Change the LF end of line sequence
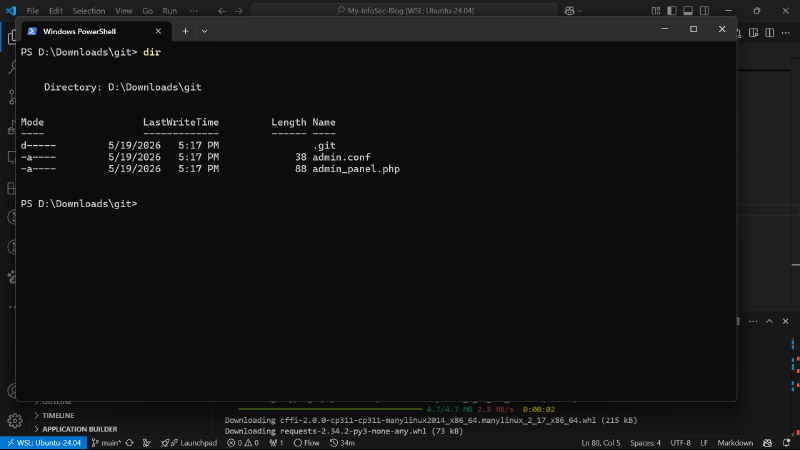This screenshot has width=800, height=450. coord(704,443)
